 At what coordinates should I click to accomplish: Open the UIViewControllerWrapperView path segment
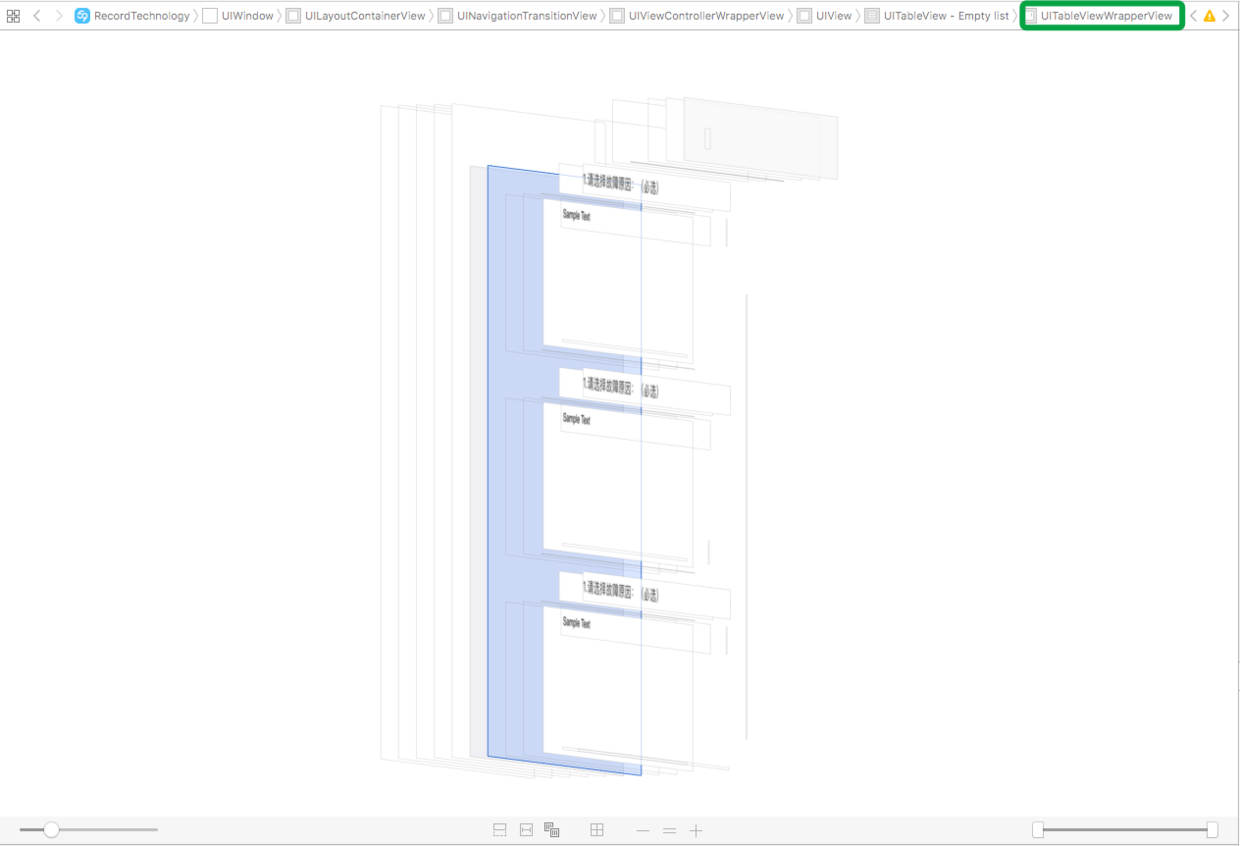[x=697, y=16]
